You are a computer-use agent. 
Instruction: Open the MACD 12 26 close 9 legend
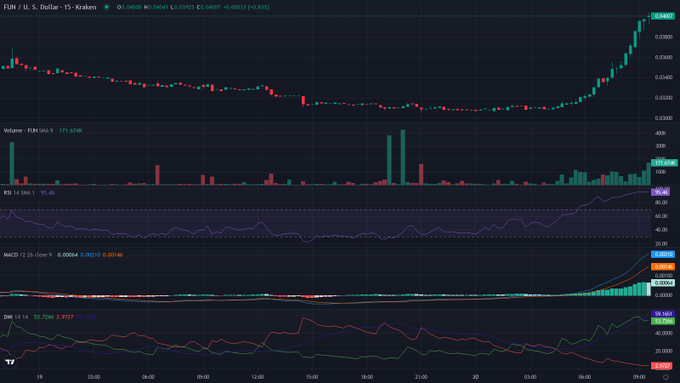27,255
